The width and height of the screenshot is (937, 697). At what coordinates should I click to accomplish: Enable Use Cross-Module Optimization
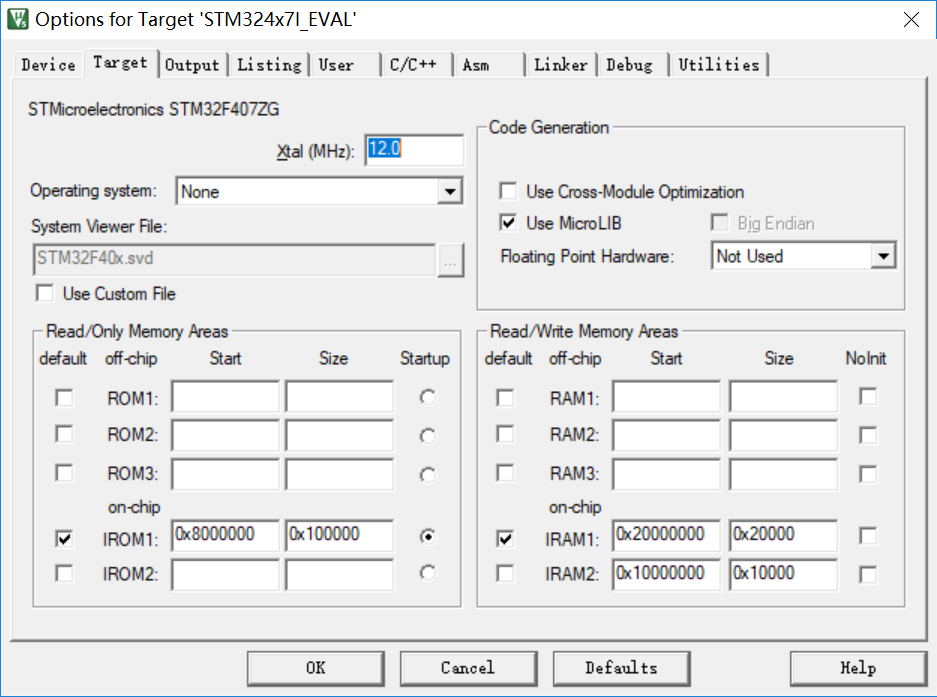509,191
